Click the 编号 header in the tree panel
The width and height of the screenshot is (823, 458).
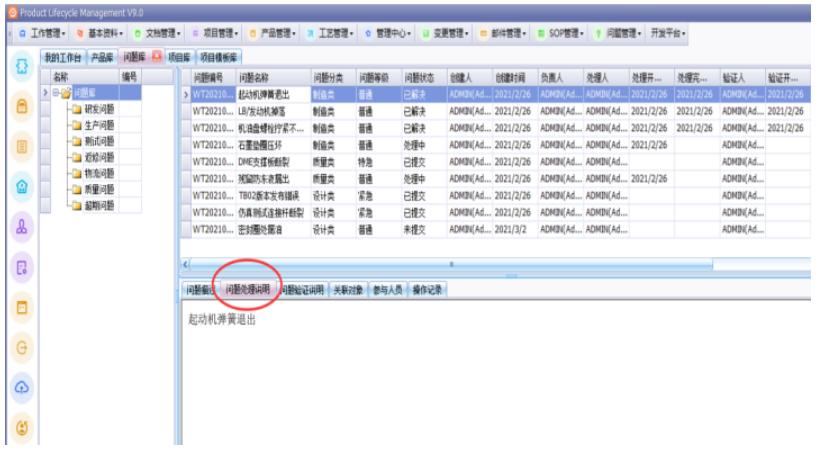point(130,77)
